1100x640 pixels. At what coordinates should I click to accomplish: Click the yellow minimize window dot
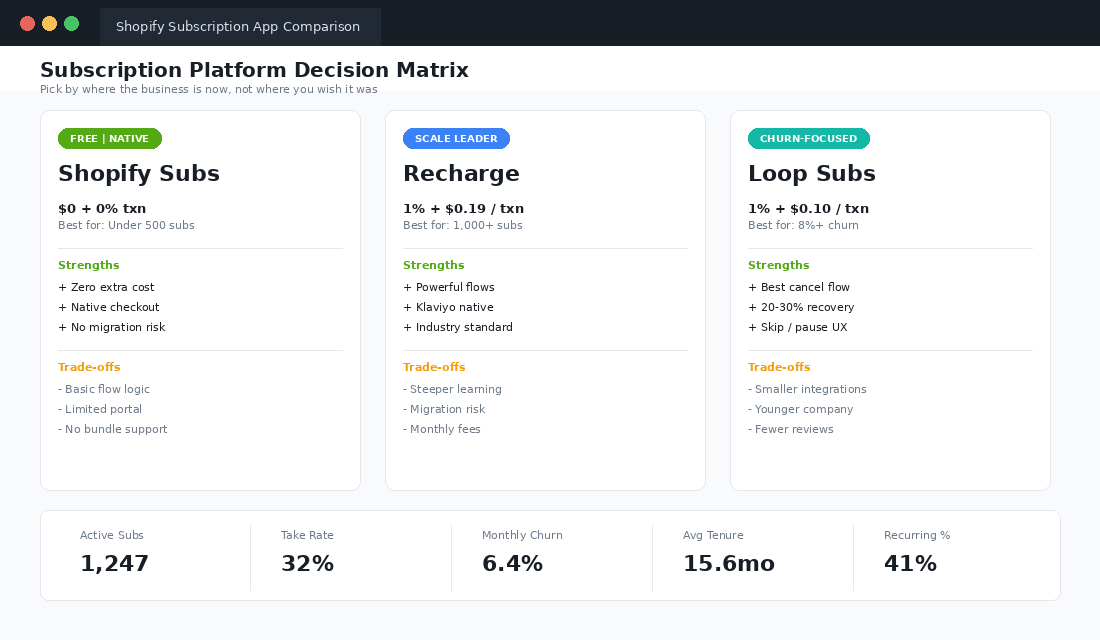coord(49,24)
